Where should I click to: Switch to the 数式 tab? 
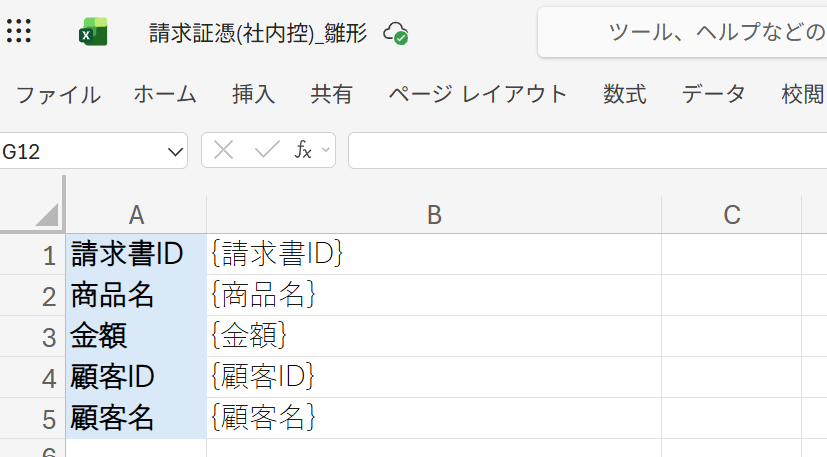(x=624, y=94)
